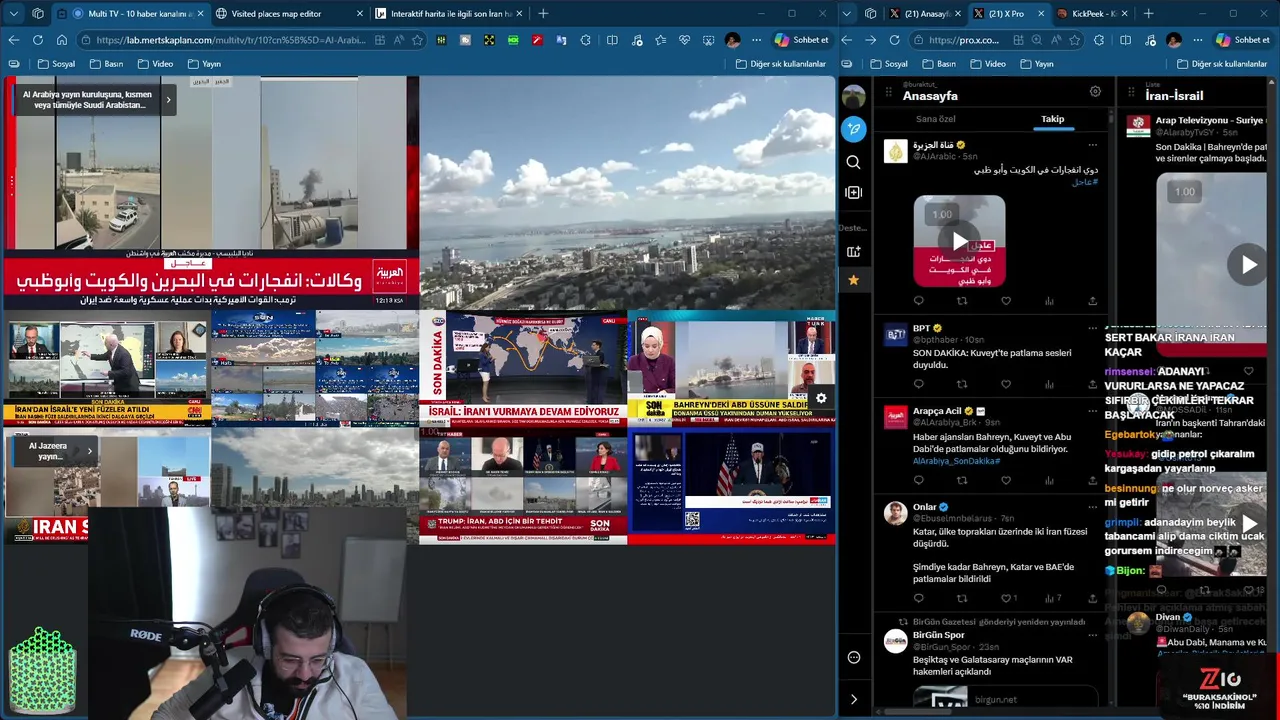Image resolution: width=1280 pixels, height=720 pixels.
Task: Retweet the Arapça Acil tweet
Action: pyautogui.click(x=962, y=480)
